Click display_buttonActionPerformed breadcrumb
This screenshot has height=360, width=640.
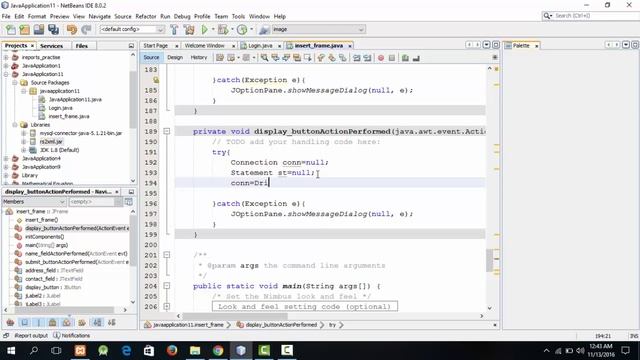(x=281, y=325)
